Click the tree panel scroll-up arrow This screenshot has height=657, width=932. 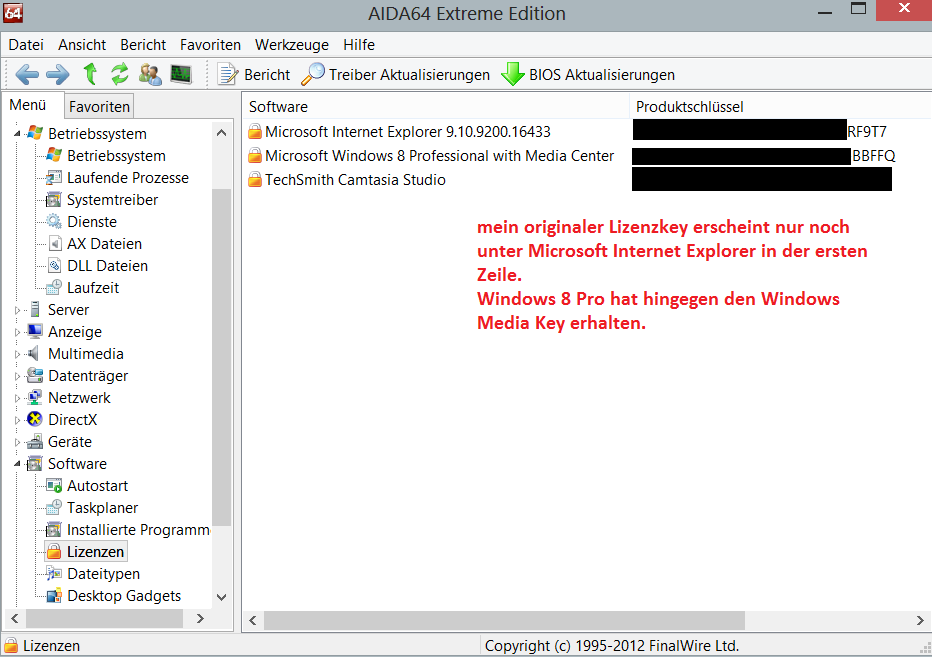[x=222, y=133]
